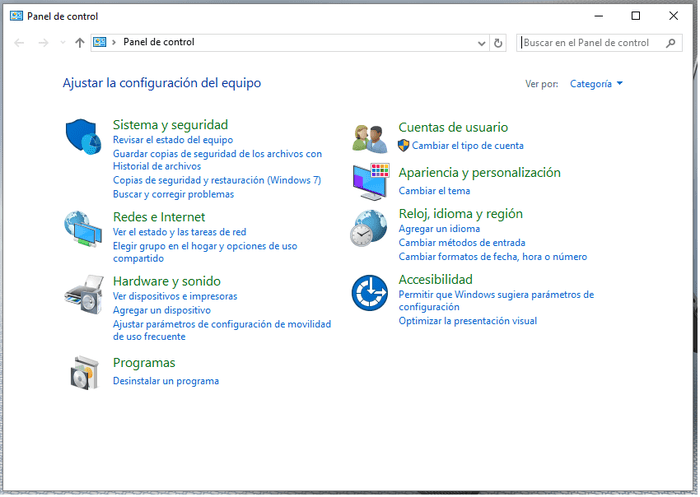This screenshot has width=700, height=497.
Task: Click Ver dispositivos e impresoras
Action: pos(175,296)
